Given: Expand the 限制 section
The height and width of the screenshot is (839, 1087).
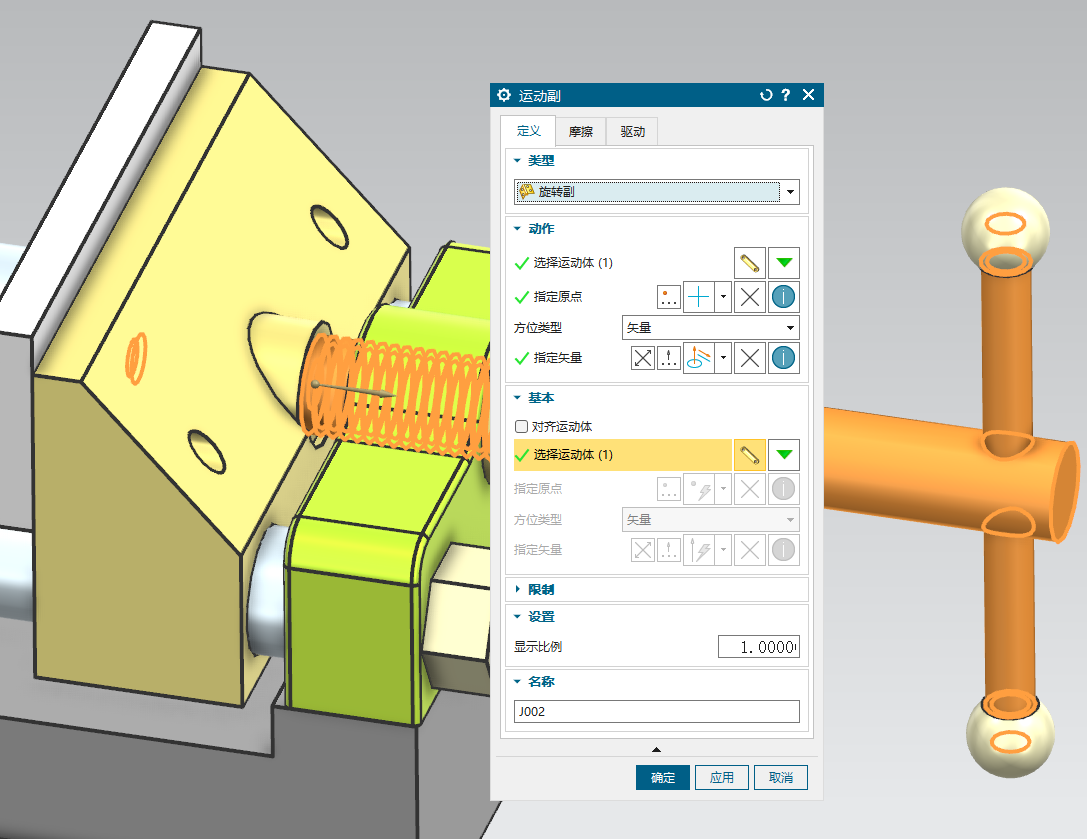Looking at the screenshot, I should point(518,589).
